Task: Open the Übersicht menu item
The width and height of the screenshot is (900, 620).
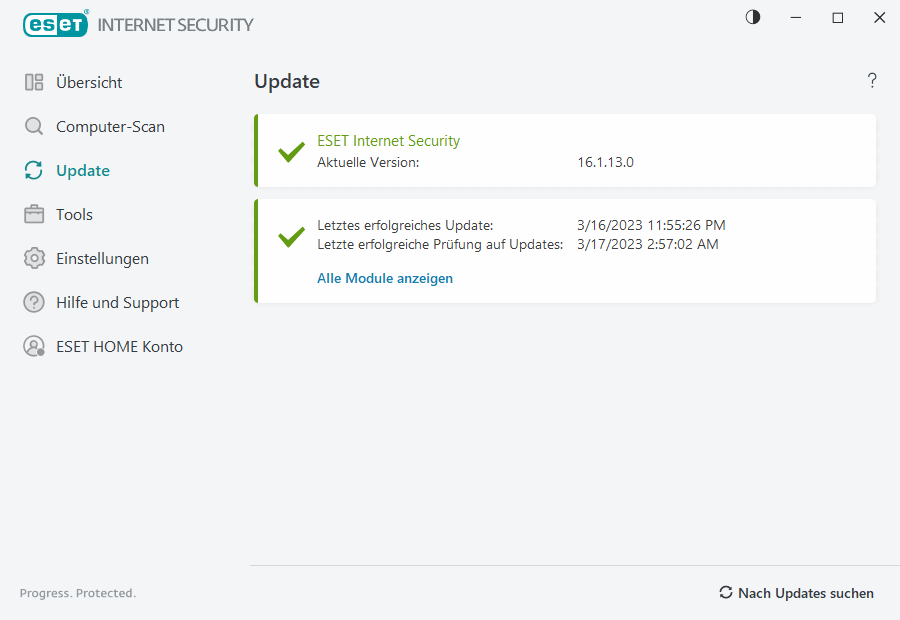Action: pyautogui.click(x=89, y=83)
